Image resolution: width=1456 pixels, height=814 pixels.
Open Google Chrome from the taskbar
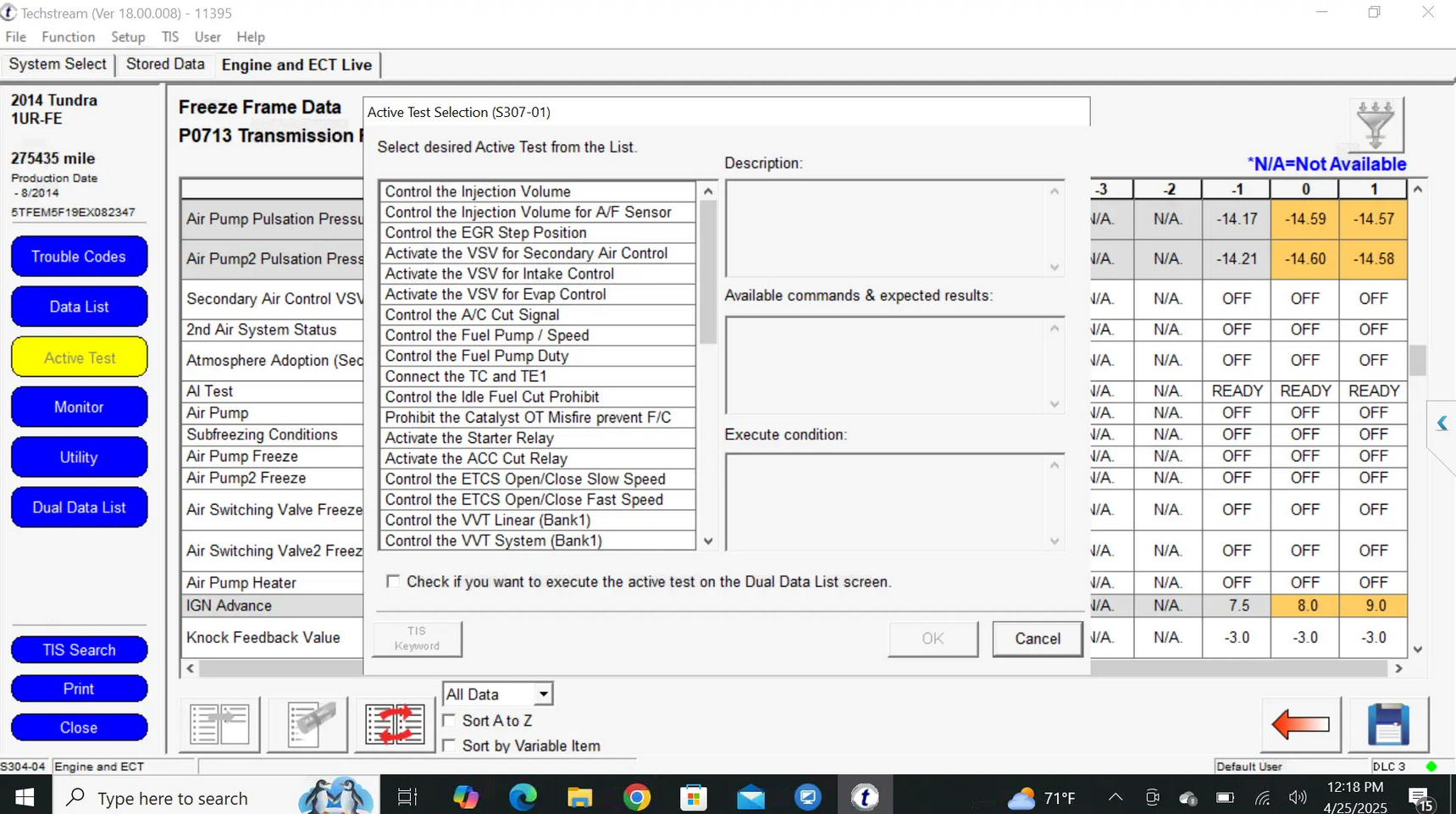tap(637, 797)
